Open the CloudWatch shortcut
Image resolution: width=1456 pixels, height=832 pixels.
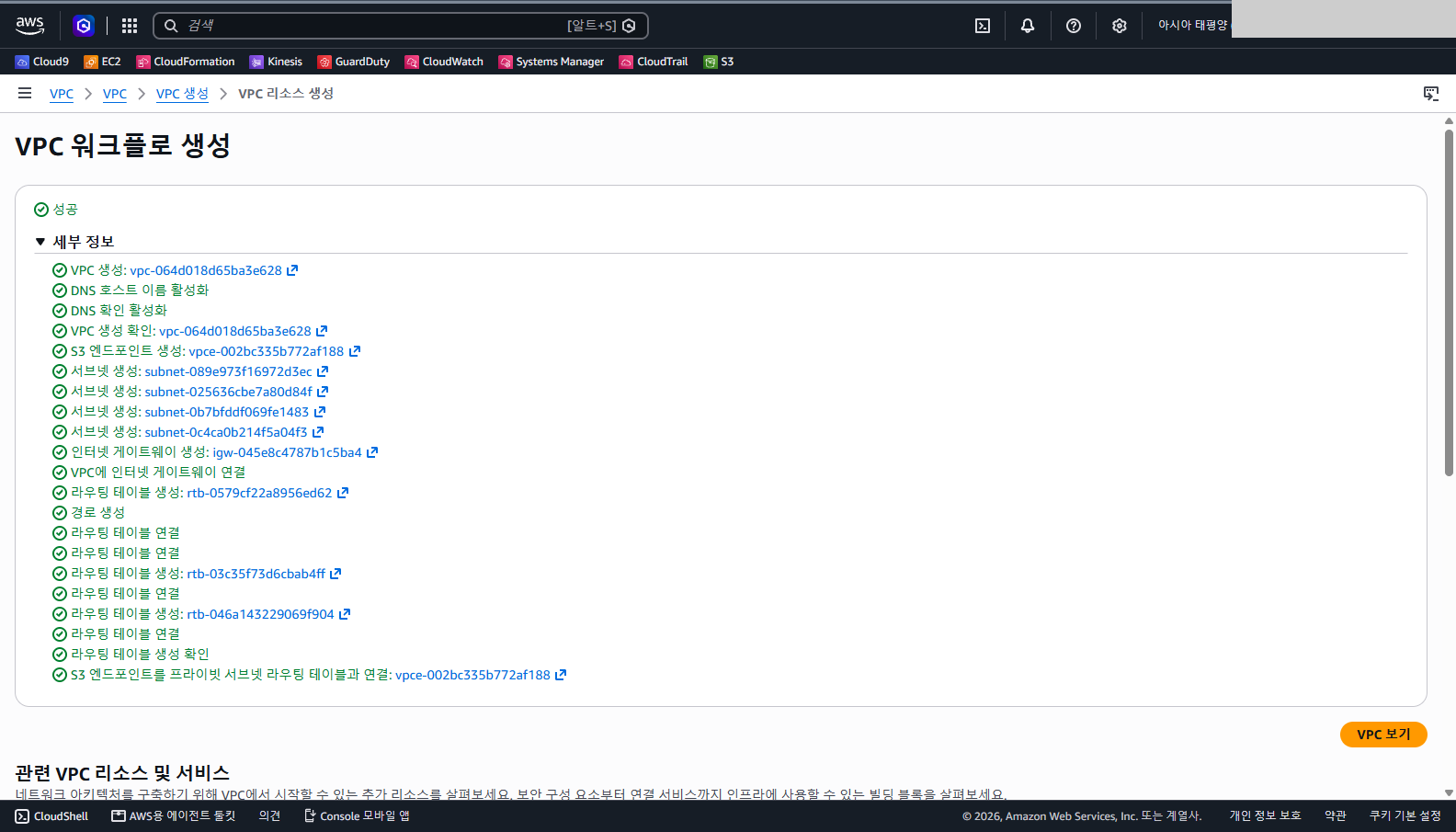(x=444, y=62)
